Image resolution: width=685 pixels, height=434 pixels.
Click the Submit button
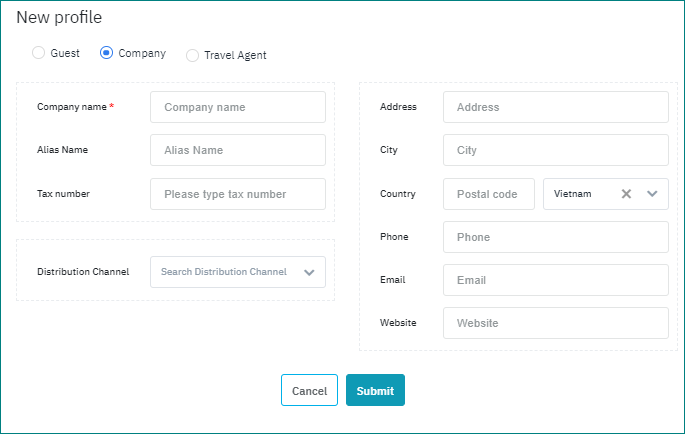[375, 390]
